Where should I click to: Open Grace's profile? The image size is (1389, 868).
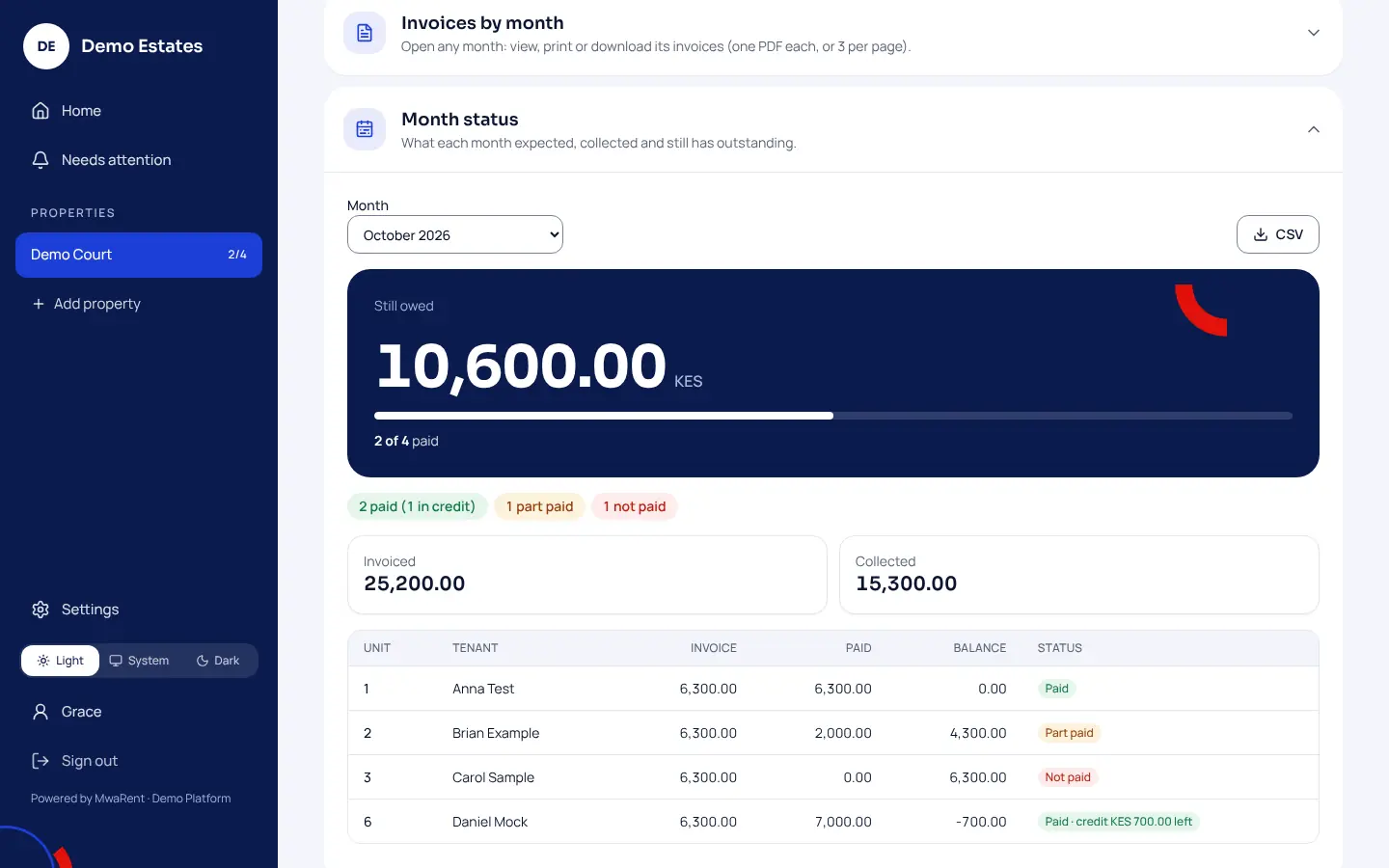point(139,712)
